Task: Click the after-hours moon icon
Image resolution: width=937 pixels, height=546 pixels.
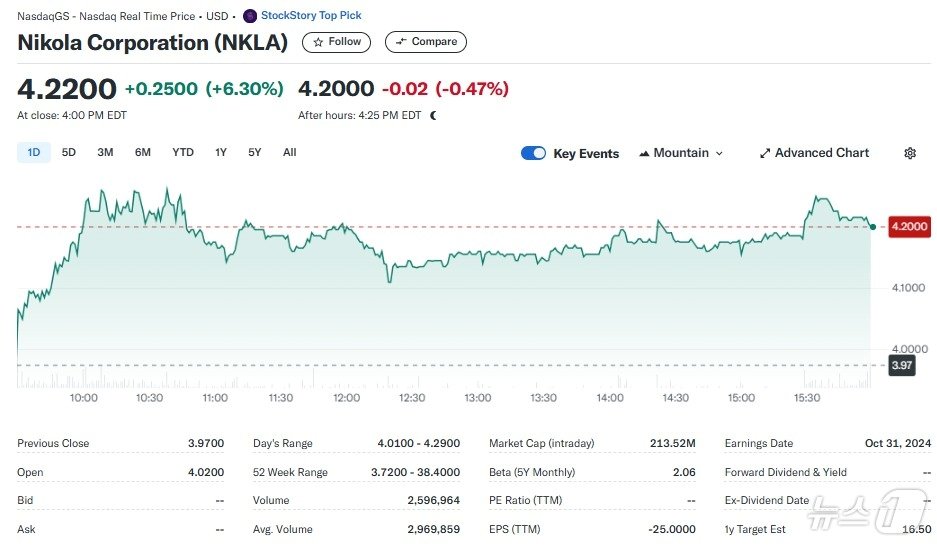Action: [x=433, y=115]
